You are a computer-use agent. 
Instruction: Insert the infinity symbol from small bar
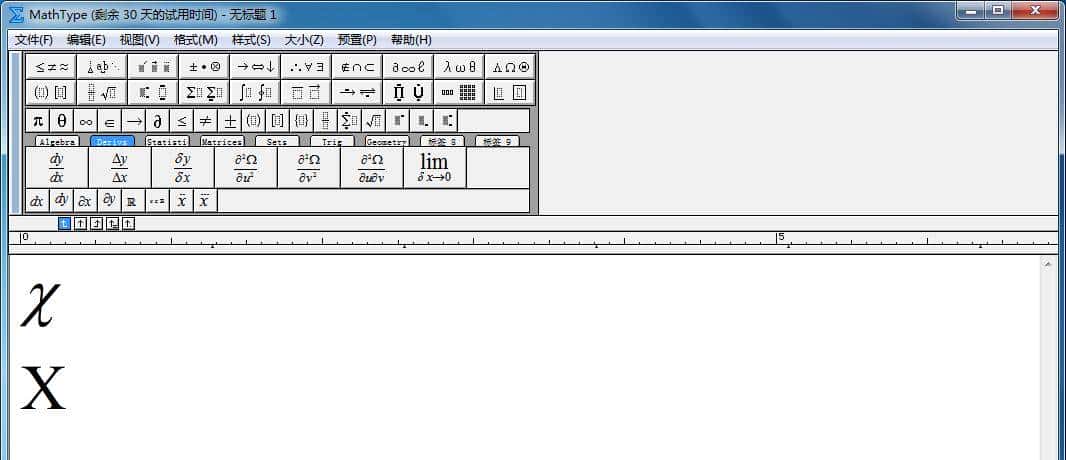click(86, 121)
